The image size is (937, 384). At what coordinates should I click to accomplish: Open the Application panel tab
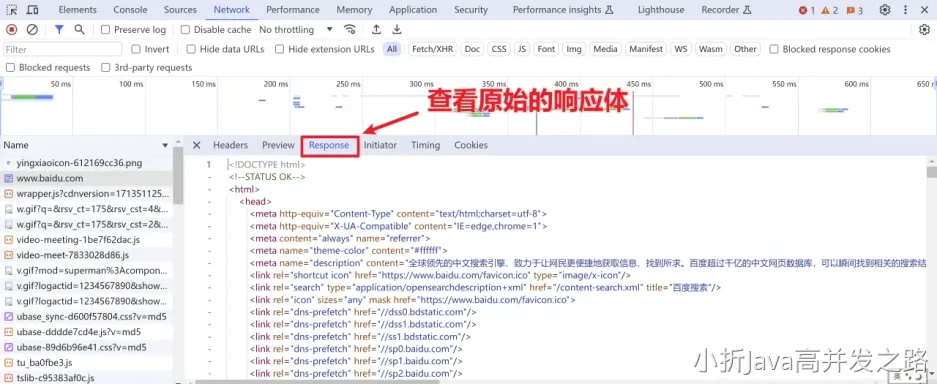pyautogui.click(x=413, y=10)
